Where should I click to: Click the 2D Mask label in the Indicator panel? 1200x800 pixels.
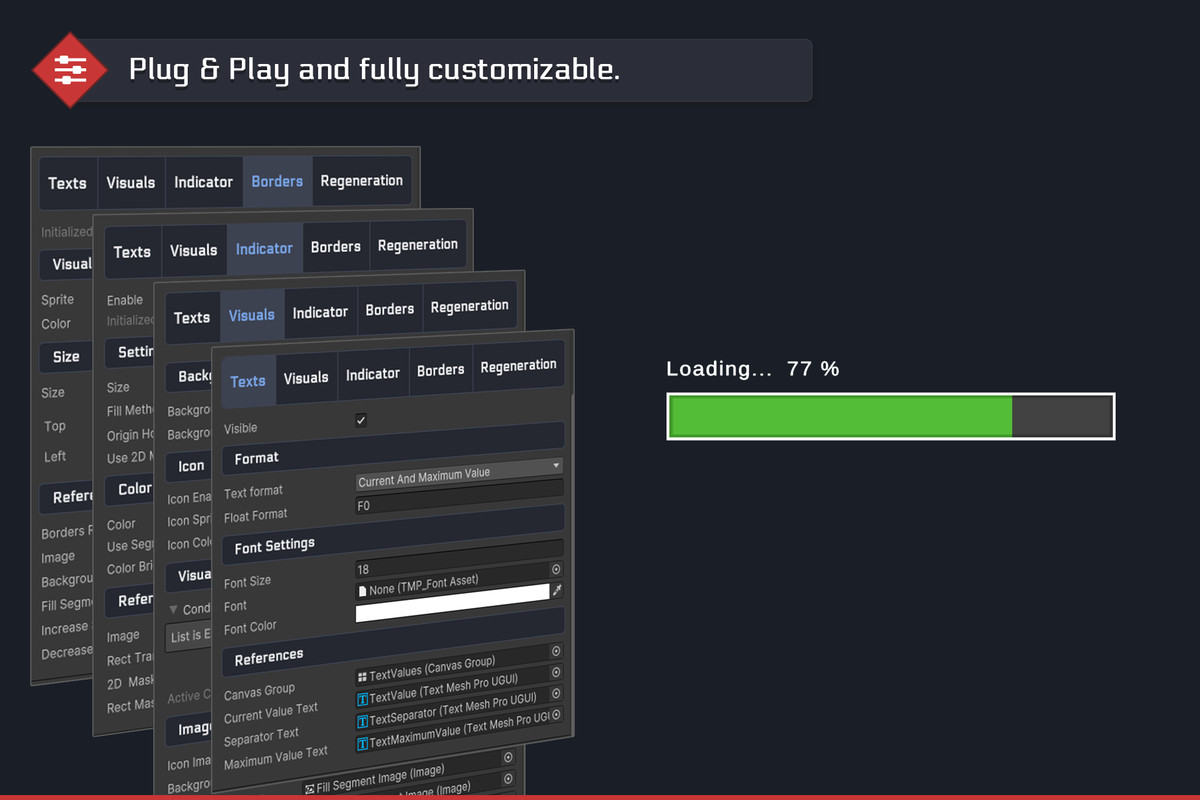tap(130, 683)
